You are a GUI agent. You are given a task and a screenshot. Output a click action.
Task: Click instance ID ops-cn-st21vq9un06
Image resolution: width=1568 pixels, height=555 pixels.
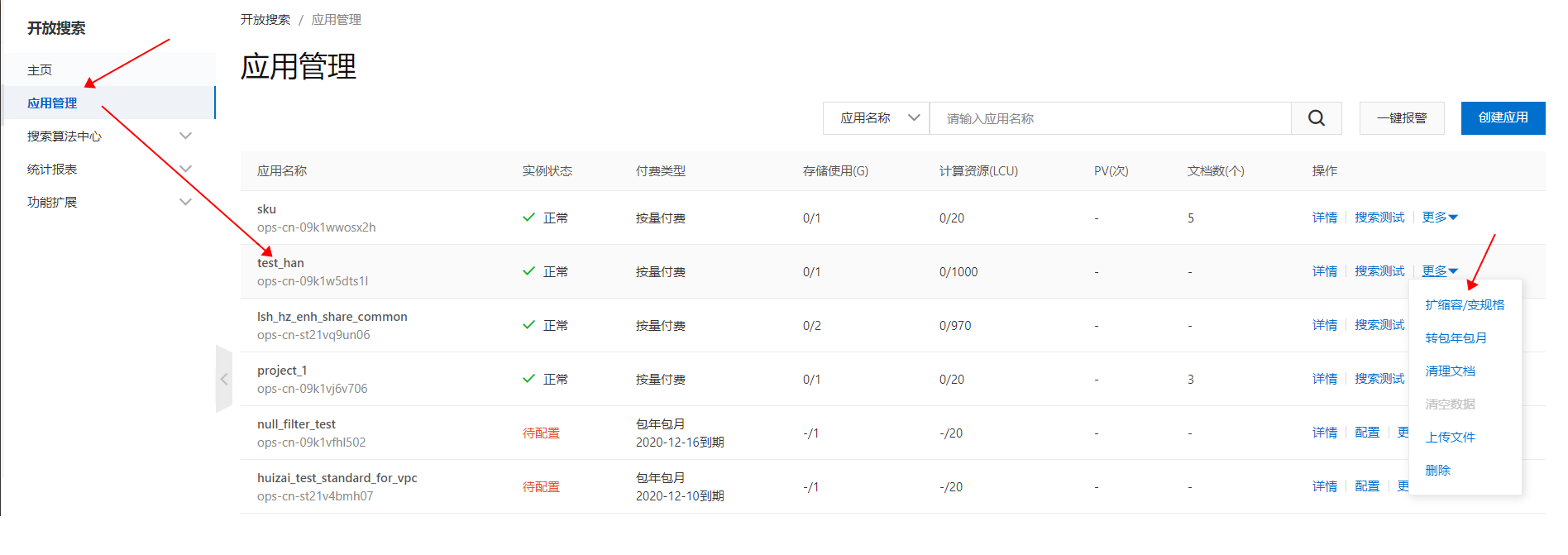(313, 335)
